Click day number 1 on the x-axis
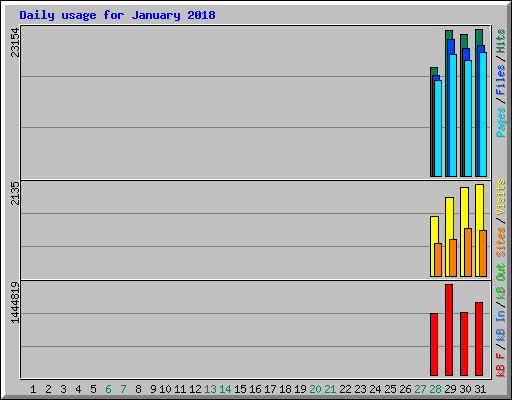The width and height of the screenshot is (512, 400). click(x=33, y=389)
